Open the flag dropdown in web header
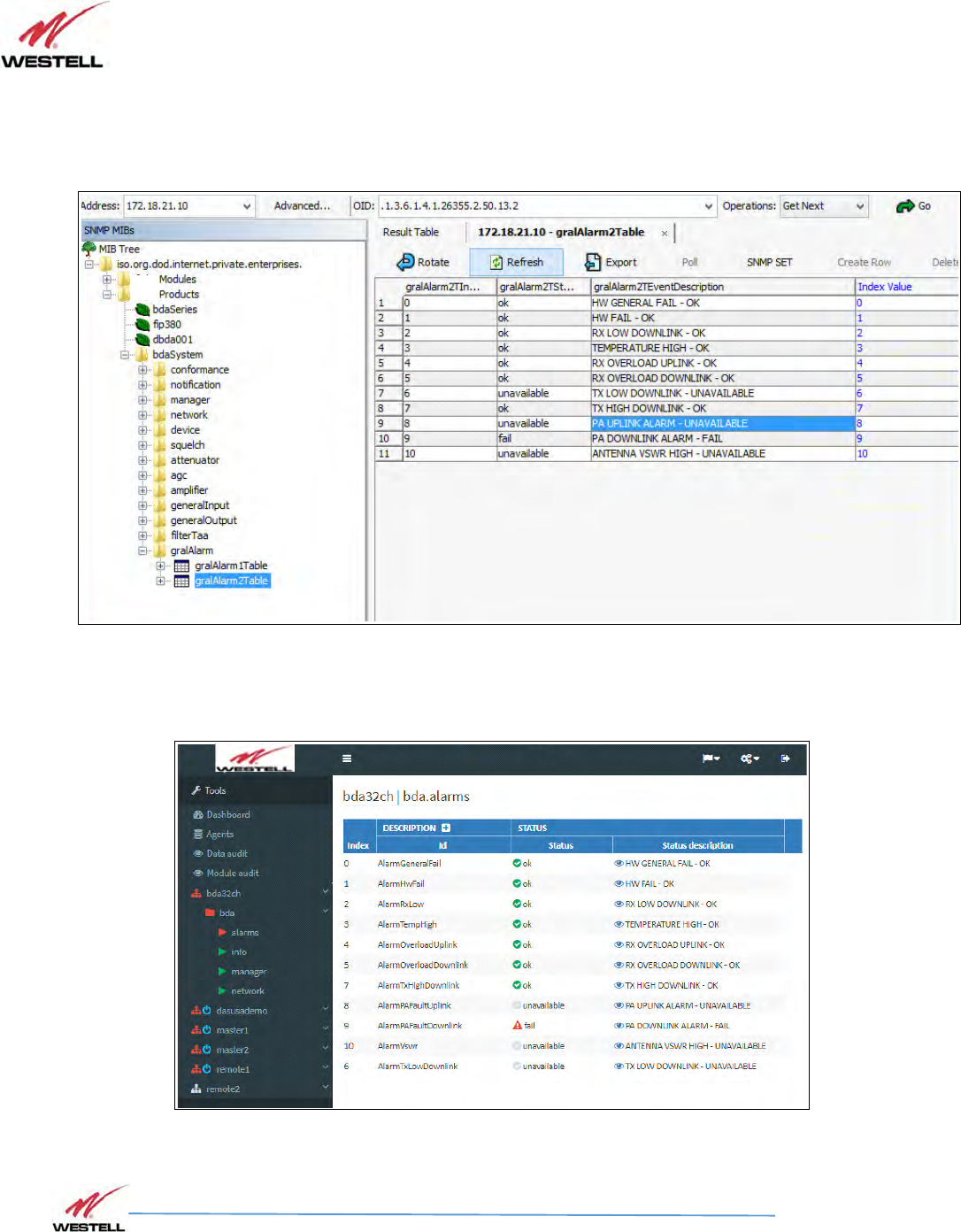 (711, 758)
